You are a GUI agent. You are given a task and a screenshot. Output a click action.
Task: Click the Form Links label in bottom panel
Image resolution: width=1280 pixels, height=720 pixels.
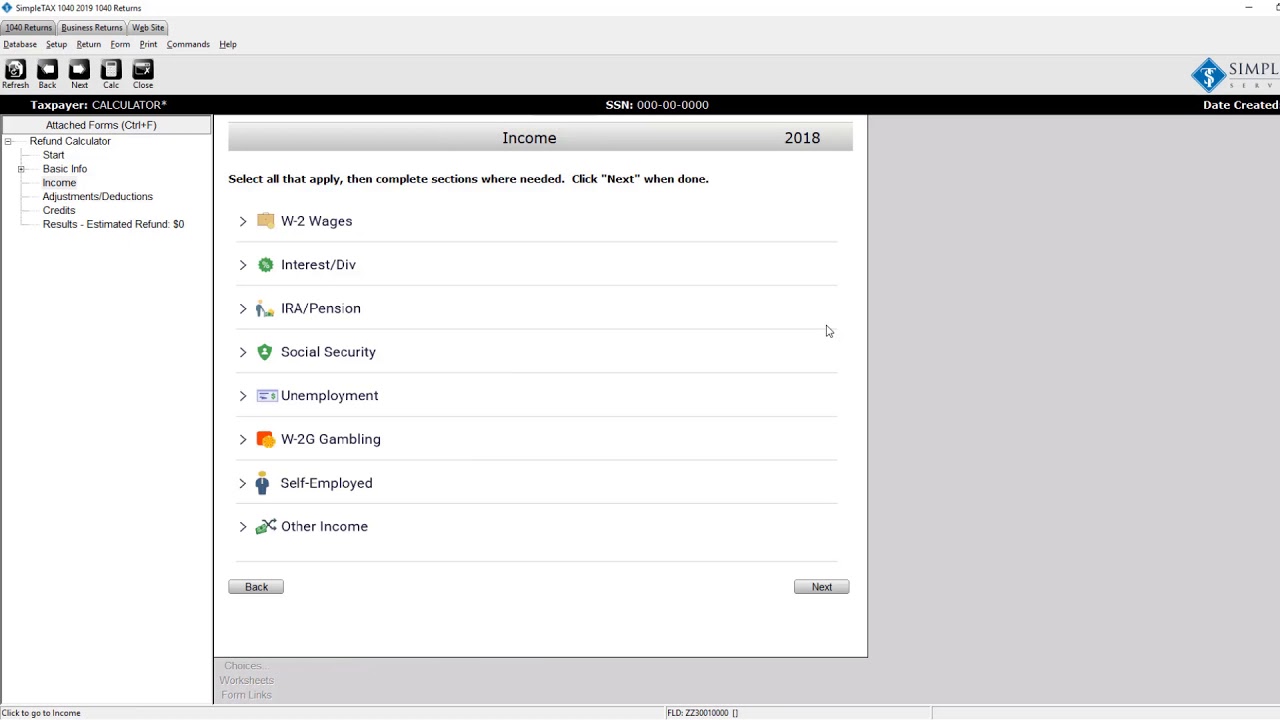point(246,695)
